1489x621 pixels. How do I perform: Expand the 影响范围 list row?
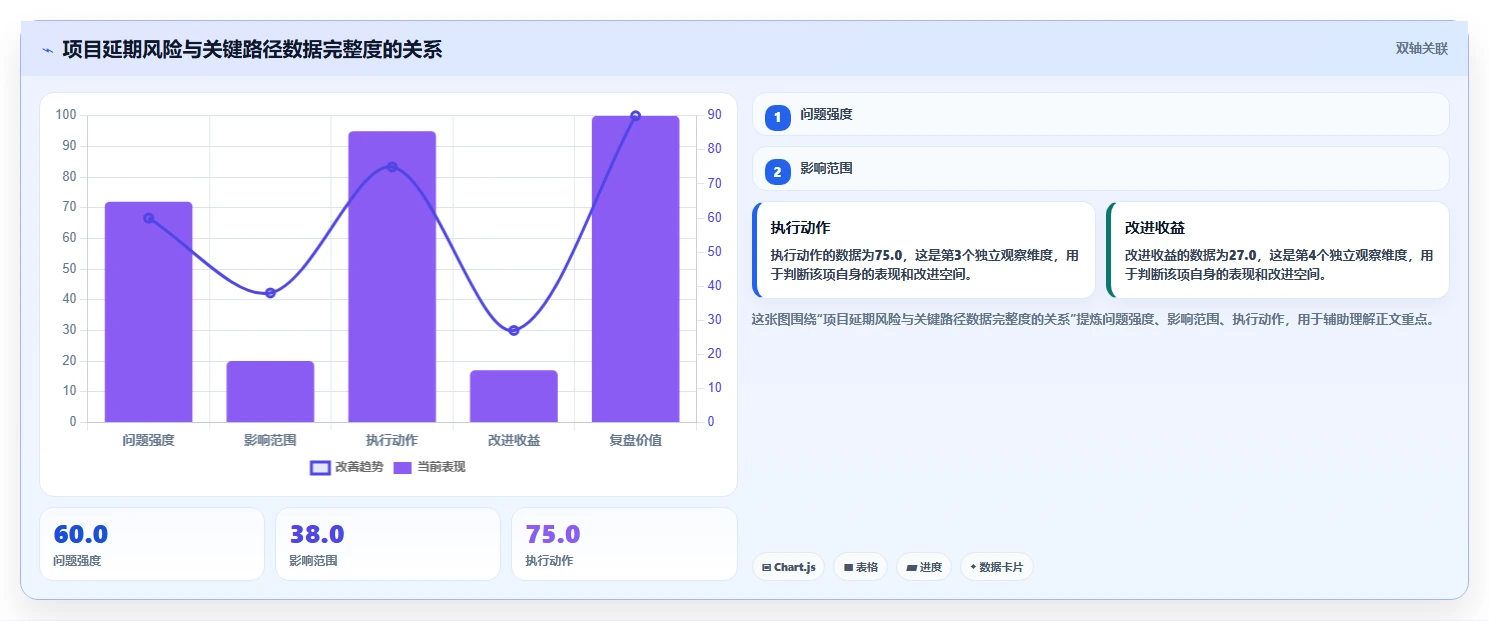pos(1100,168)
